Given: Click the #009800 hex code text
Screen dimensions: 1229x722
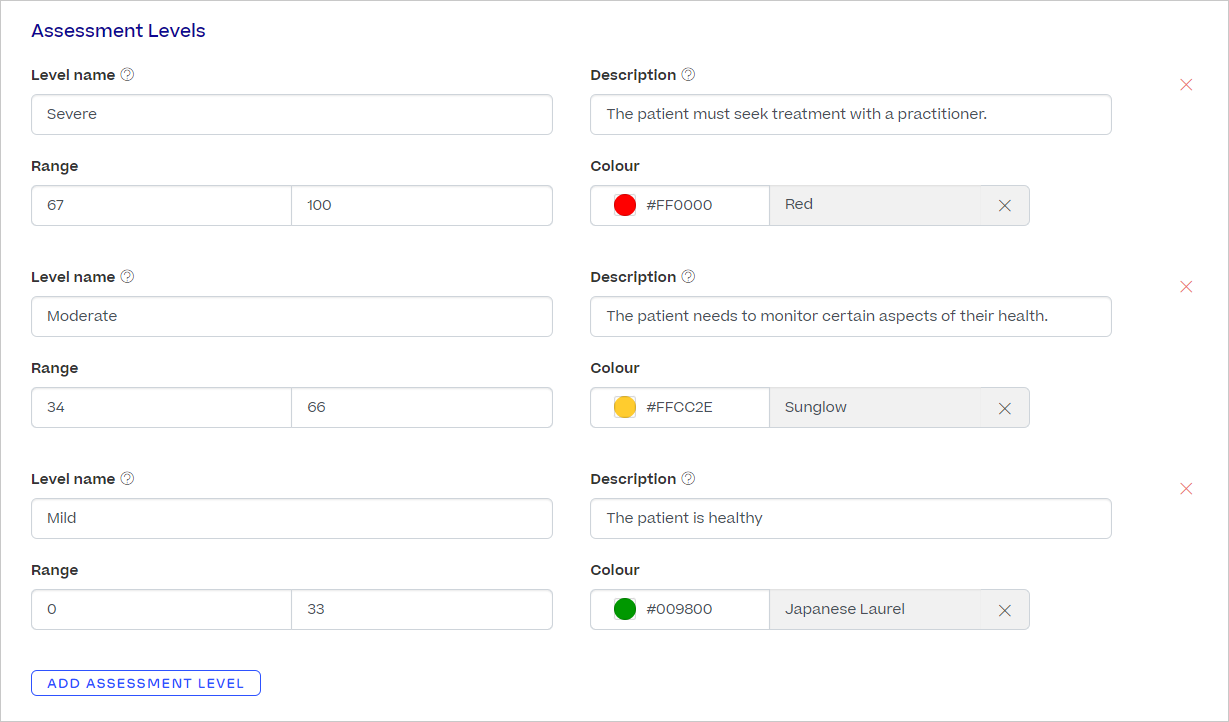Looking at the screenshot, I should point(679,609).
